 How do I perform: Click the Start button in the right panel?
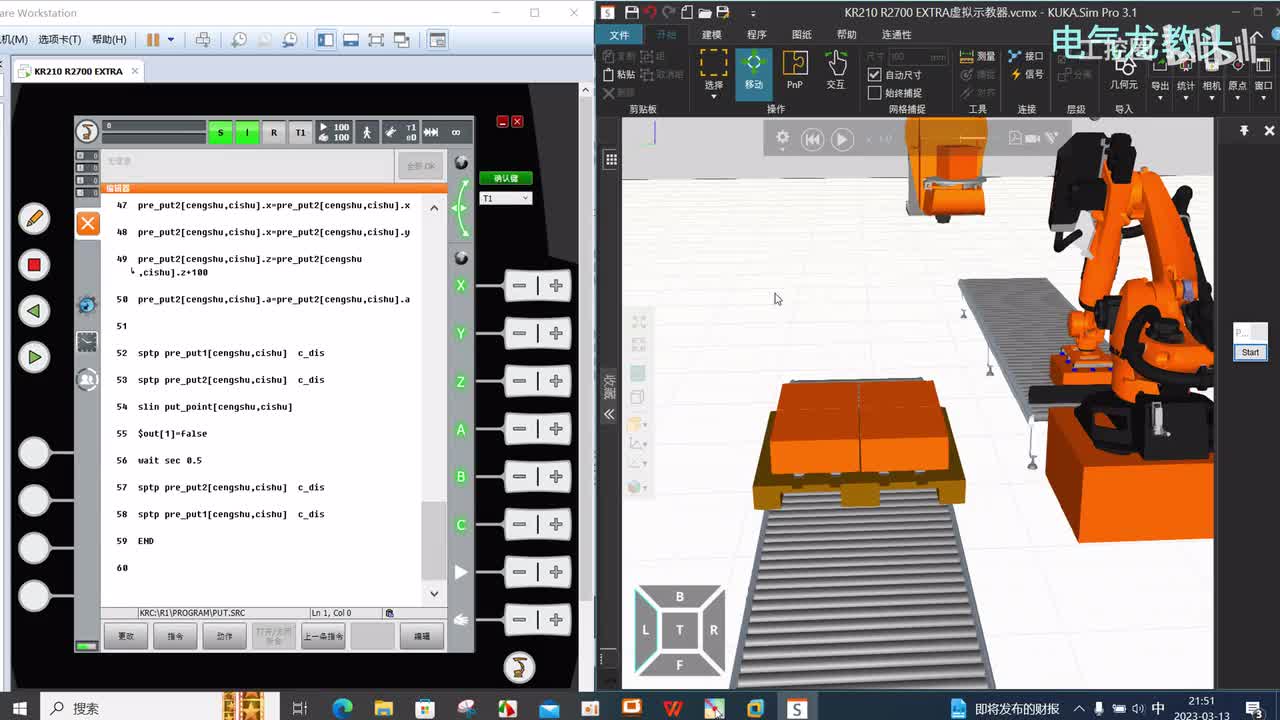(x=1250, y=352)
